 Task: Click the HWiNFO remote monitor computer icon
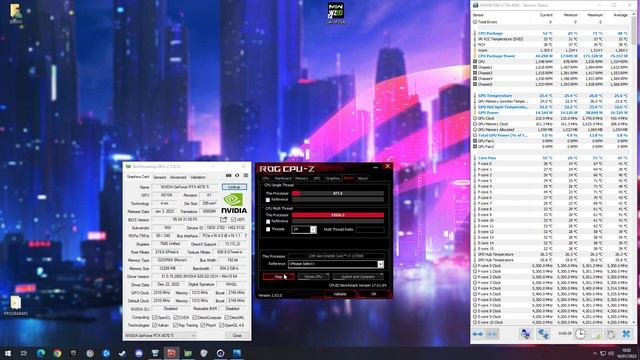click(525, 334)
